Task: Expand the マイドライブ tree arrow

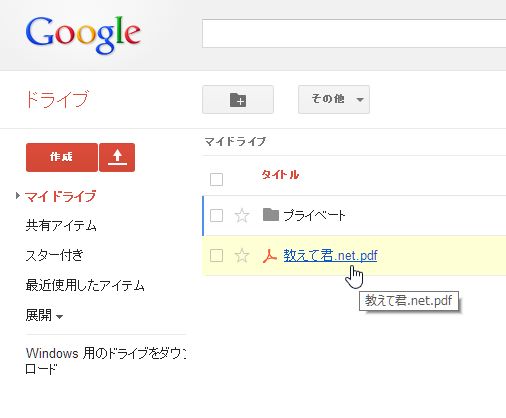Action: (18, 196)
